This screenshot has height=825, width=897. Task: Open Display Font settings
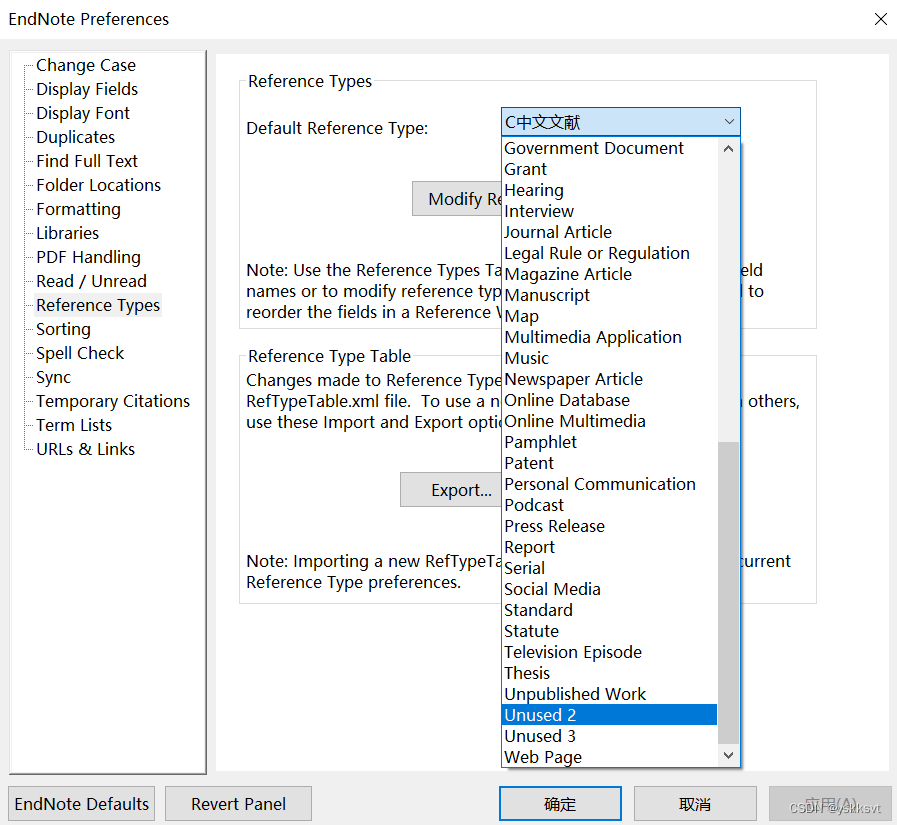pyautogui.click(x=83, y=113)
